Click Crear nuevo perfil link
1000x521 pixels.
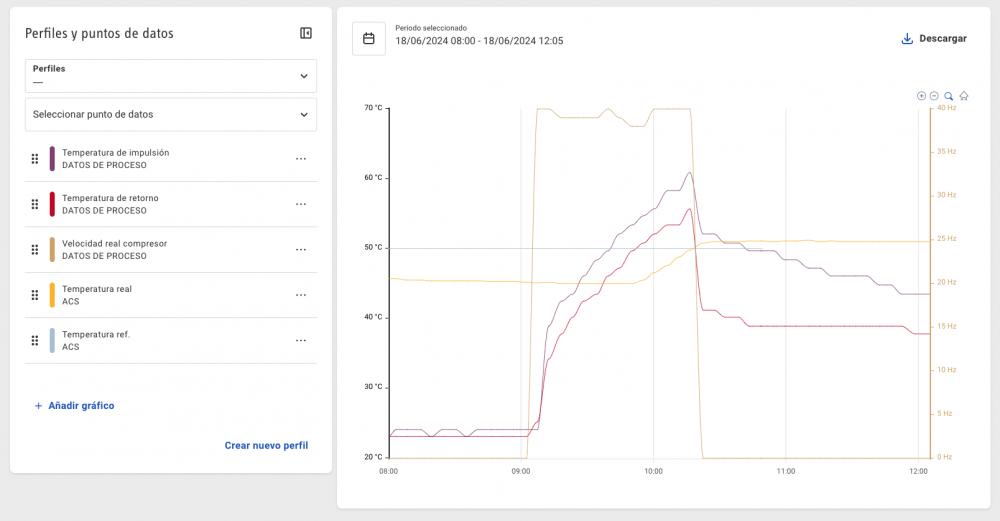266,446
